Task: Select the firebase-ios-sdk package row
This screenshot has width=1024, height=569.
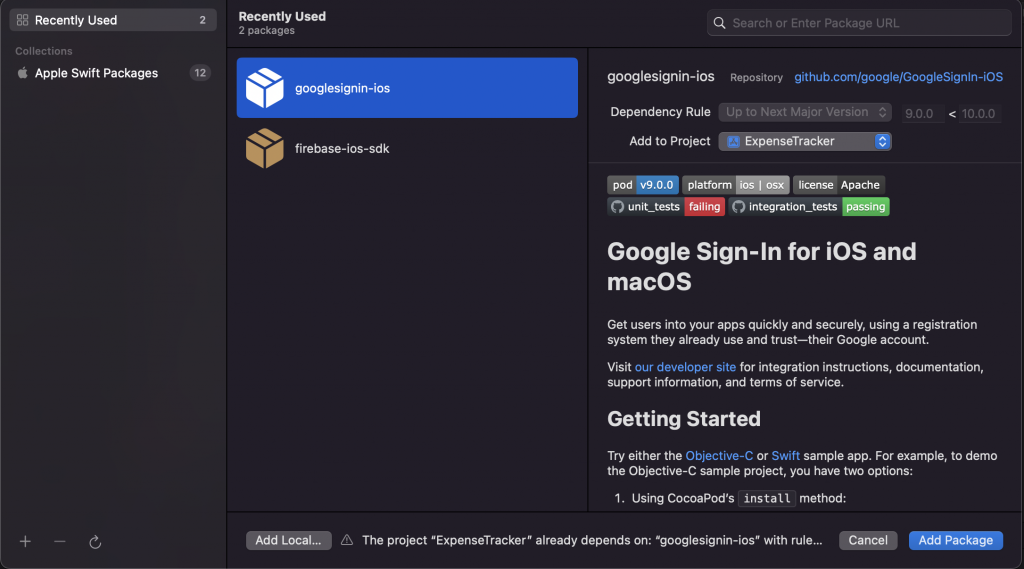Action: (x=407, y=148)
